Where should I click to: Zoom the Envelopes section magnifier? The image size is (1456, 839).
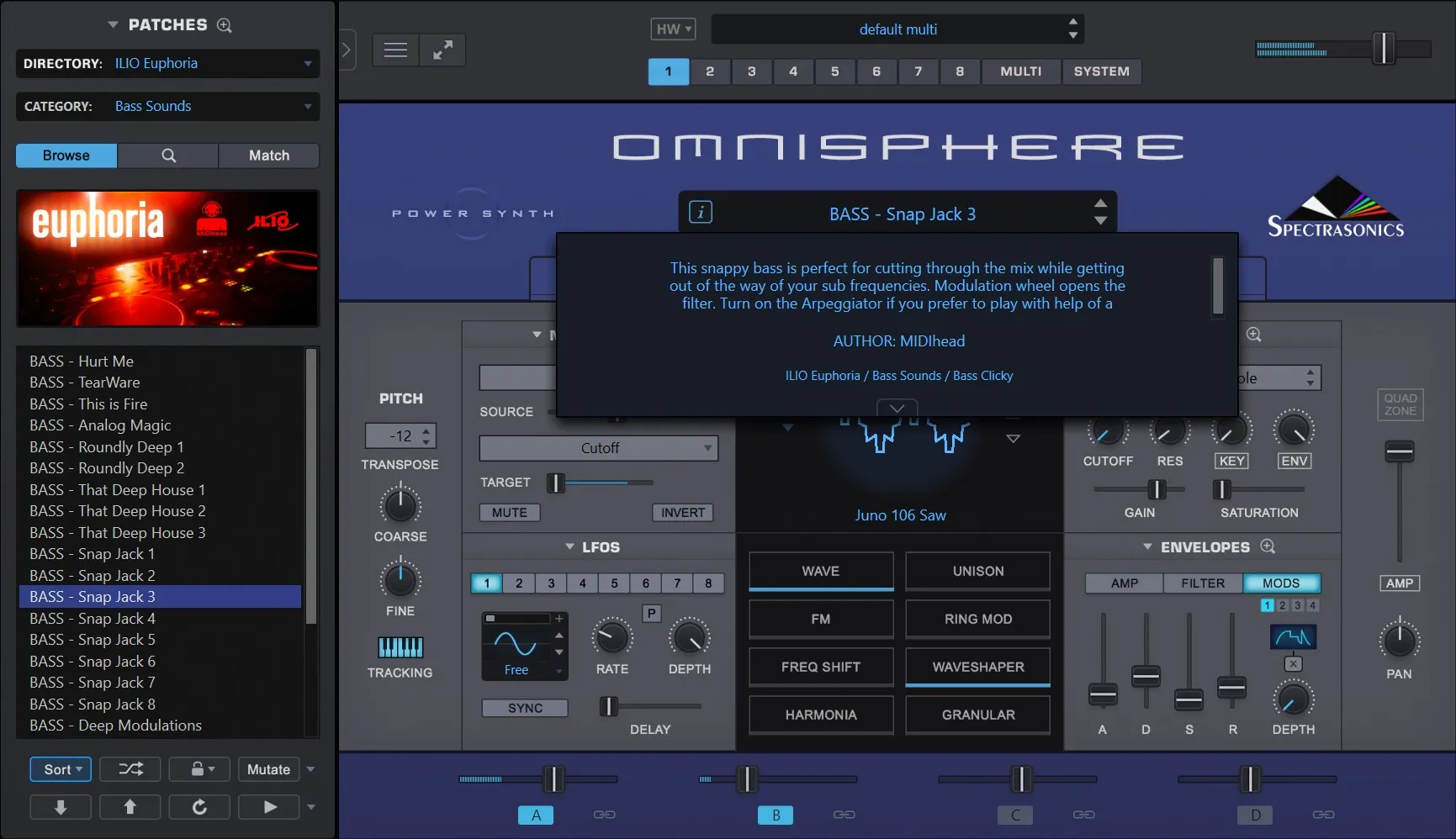[x=1268, y=546]
